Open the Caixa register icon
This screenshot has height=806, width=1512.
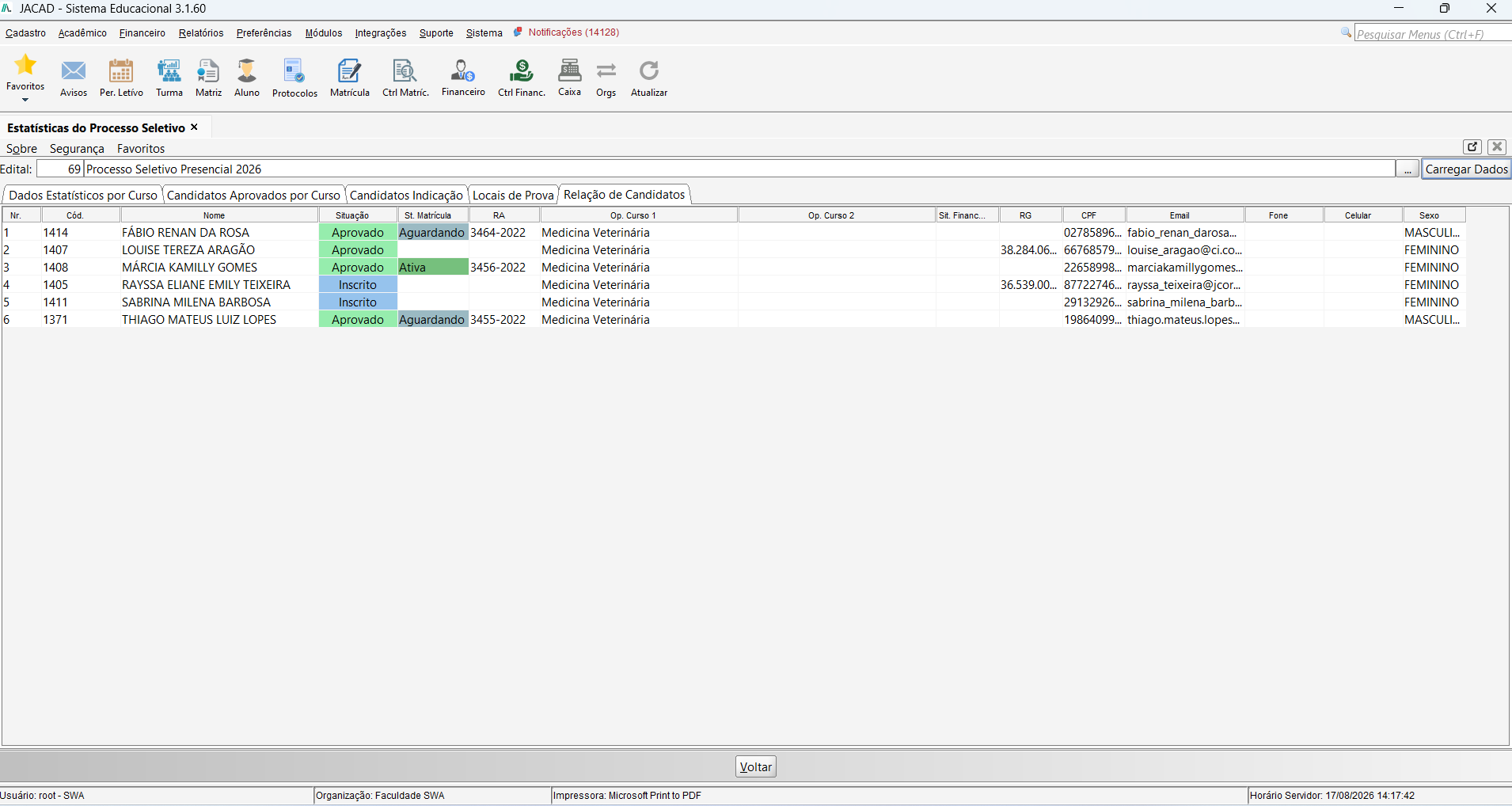click(570, 70)
